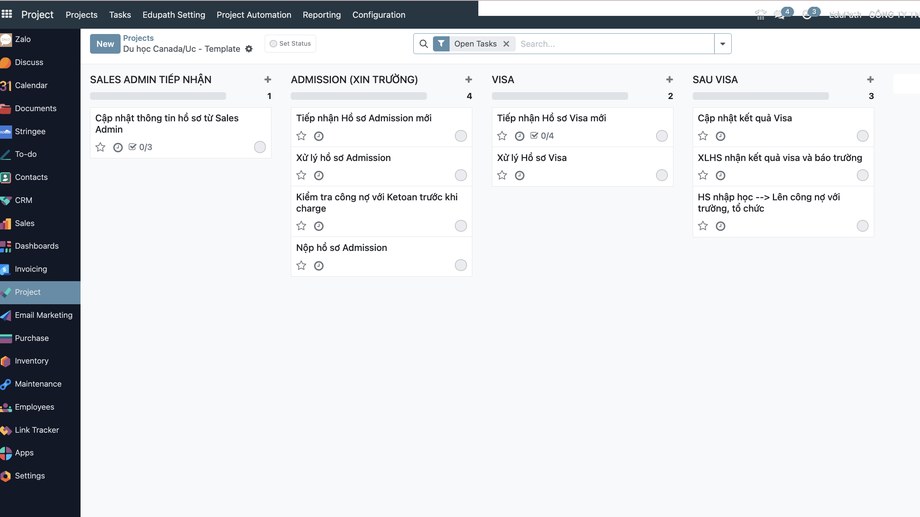Toggle state circle on Kiểm tra công nợ task
This screenshot has height=517, width=920.
coord(461,226)
